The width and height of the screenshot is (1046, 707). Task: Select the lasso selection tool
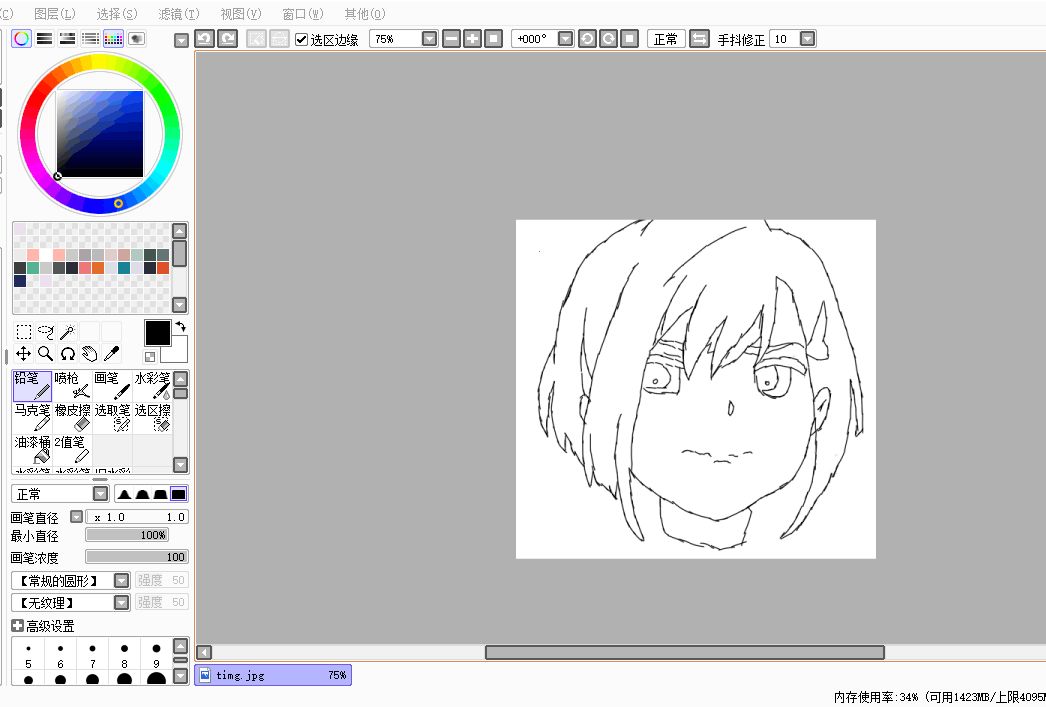pos(45,332)
